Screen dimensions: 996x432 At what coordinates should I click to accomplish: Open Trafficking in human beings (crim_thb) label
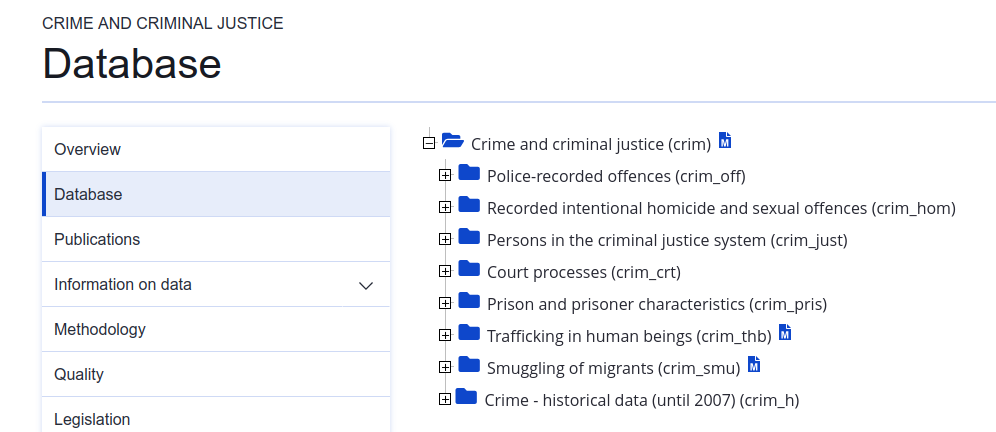629,336
